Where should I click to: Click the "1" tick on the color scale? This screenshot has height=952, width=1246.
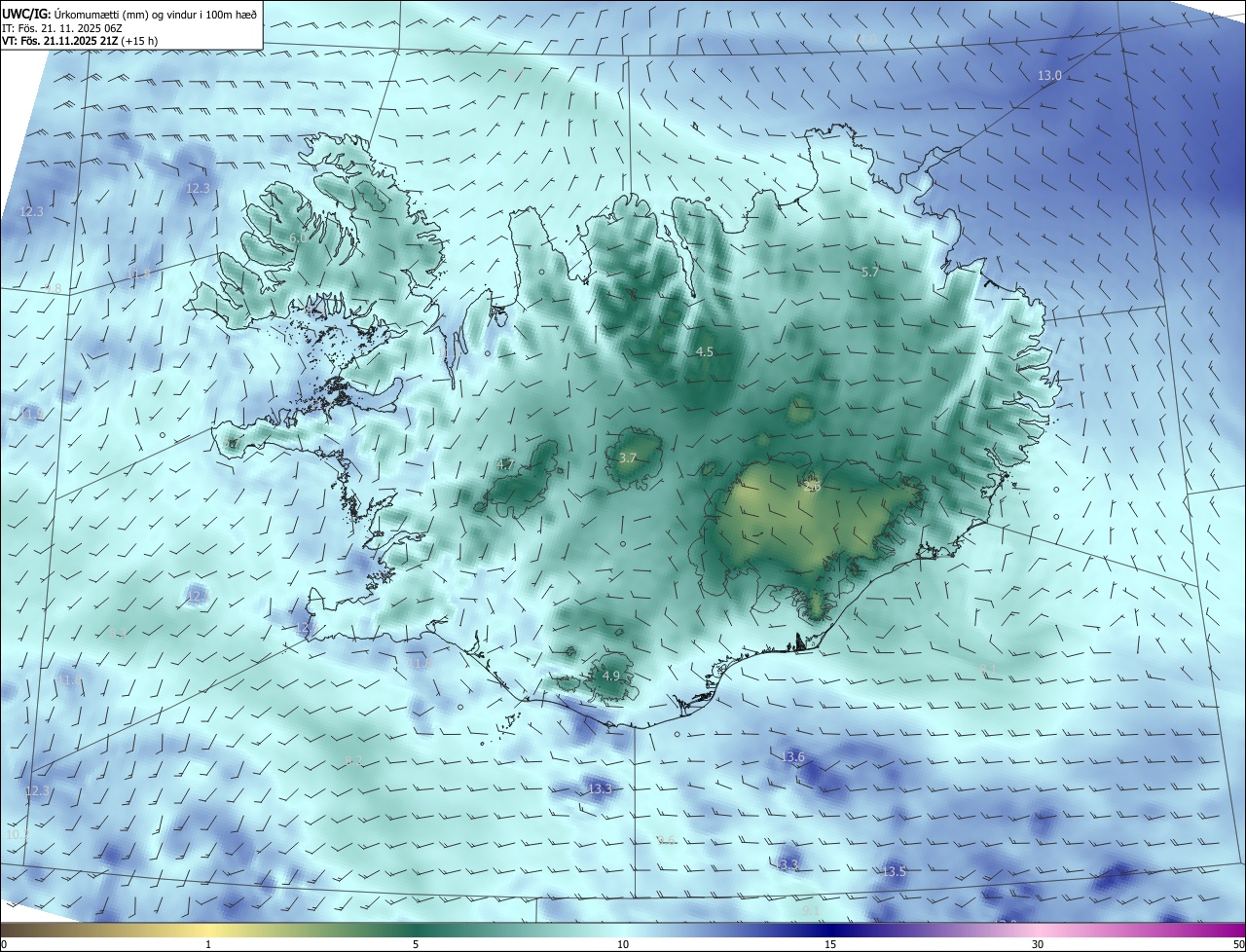pyautogui.click(x=208, y=944)
